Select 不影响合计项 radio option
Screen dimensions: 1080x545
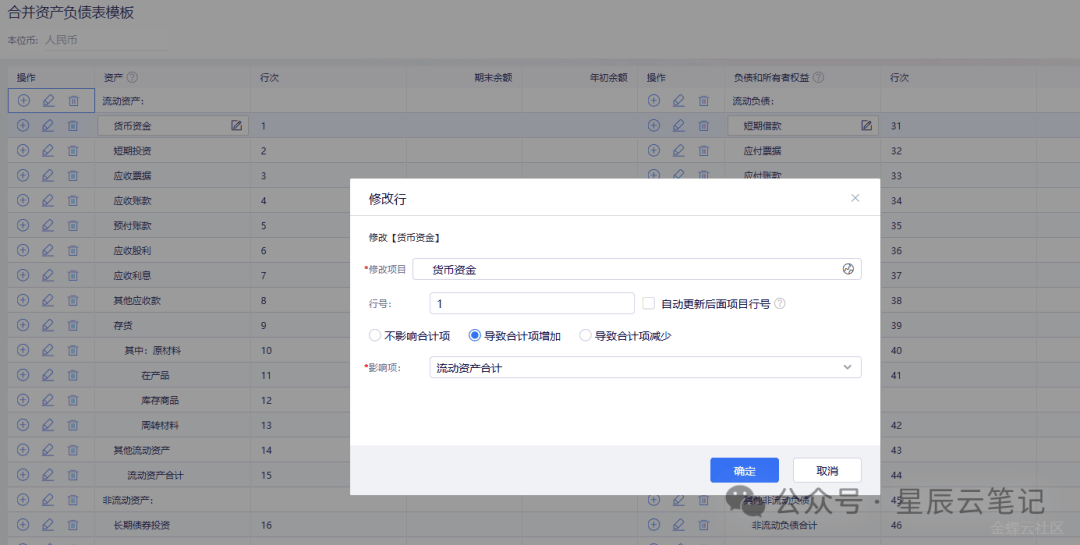pyautogui.click(x=375, y=336)
